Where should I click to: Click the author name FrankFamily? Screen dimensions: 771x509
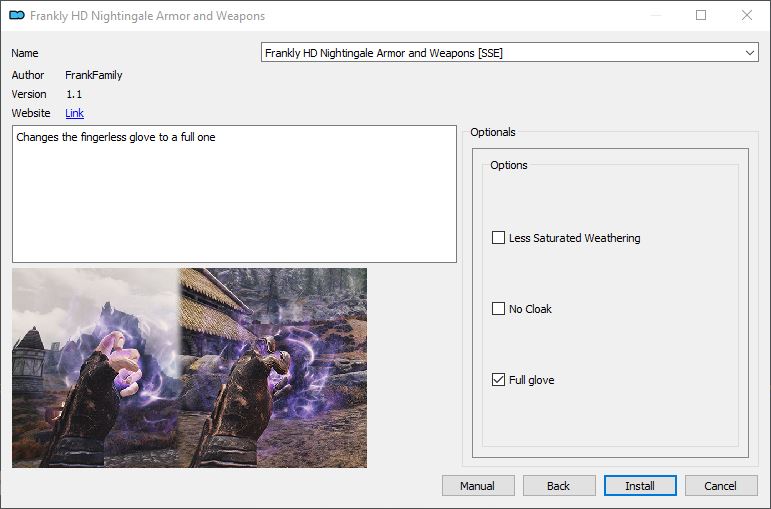pyautogui.click(x=93, y=75)
